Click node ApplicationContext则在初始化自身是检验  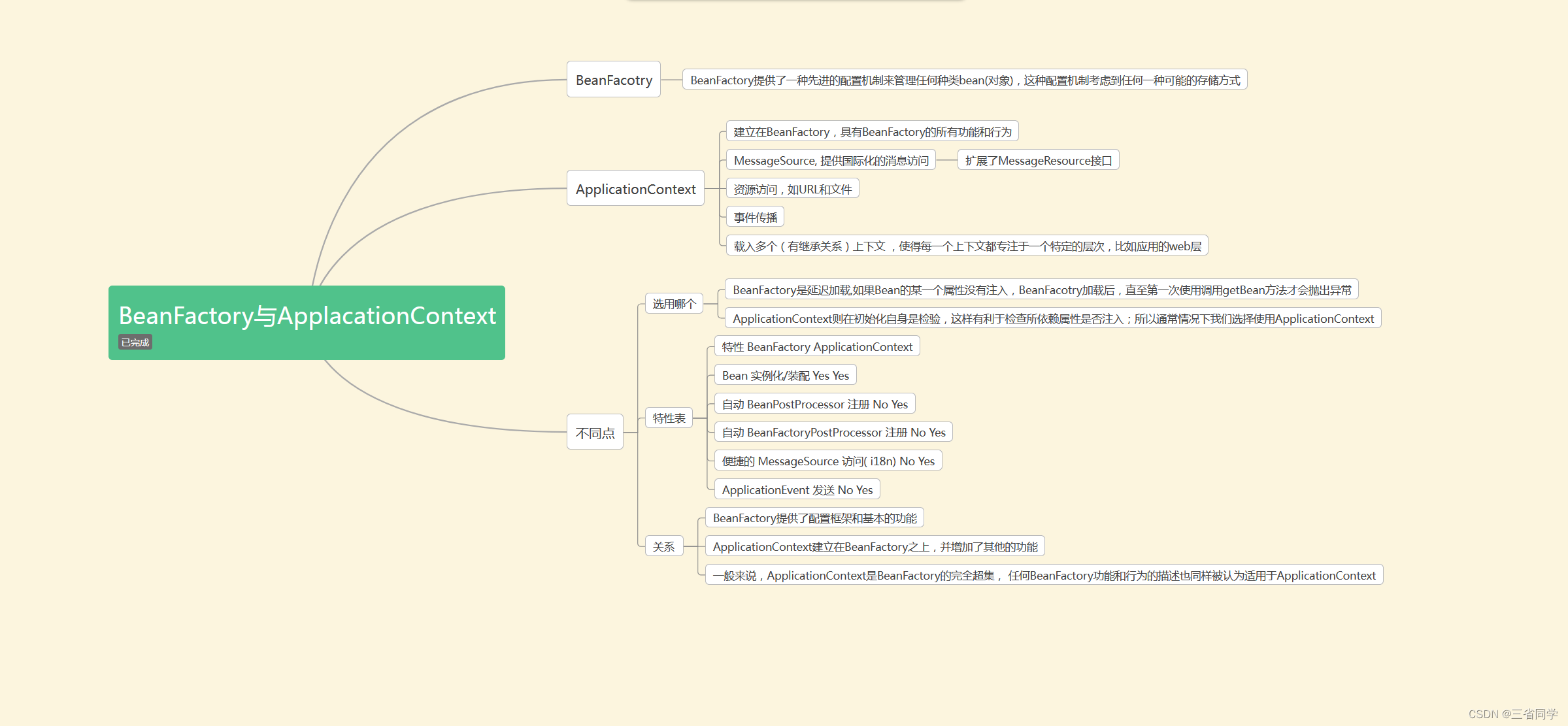tap(1053, 318)
